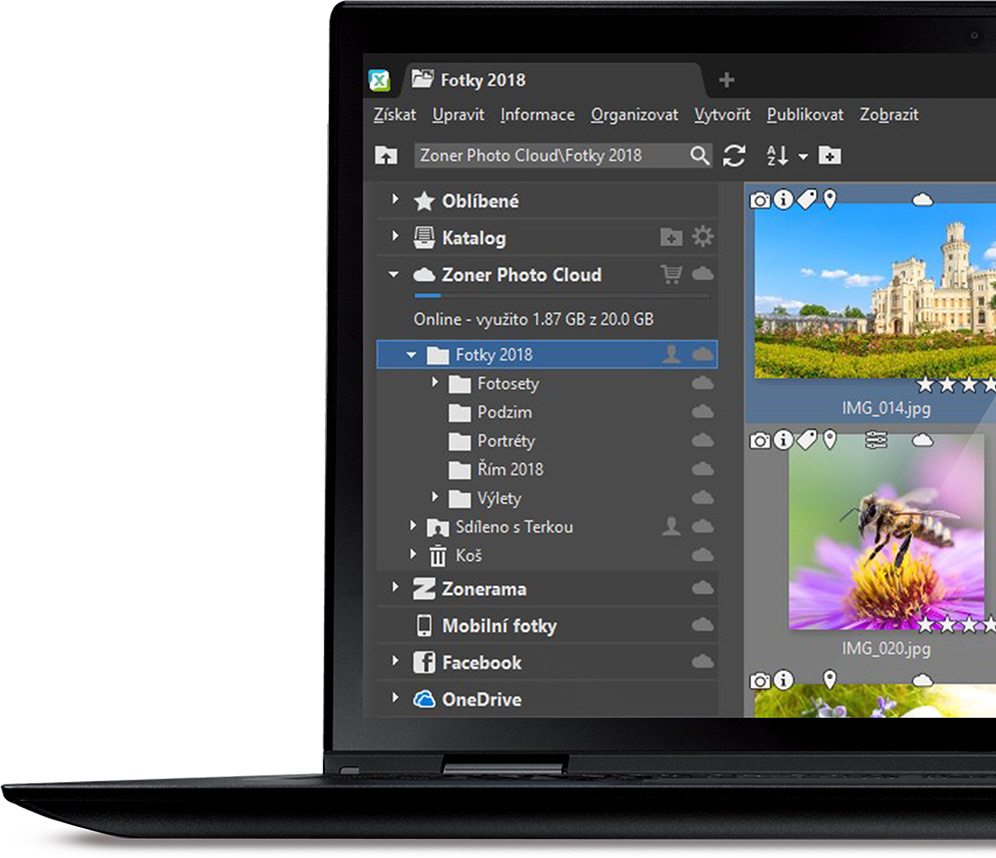Expand the Katalog section
The width and height of the screenshot is (996, 858).
click(x=395, y=236)
